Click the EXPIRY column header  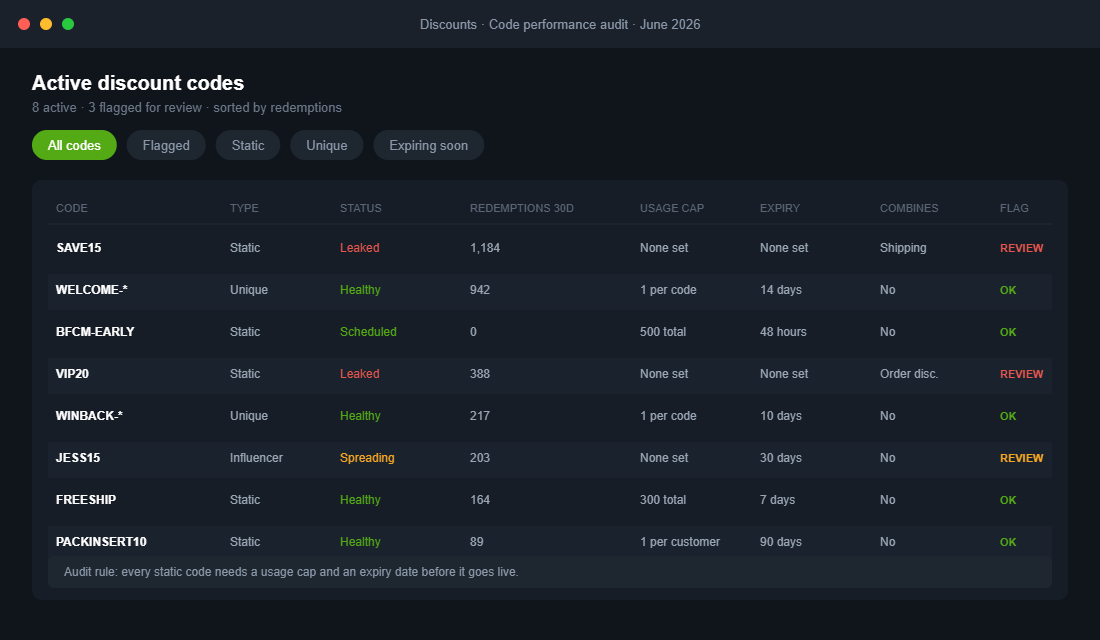(x=780, y=208)
